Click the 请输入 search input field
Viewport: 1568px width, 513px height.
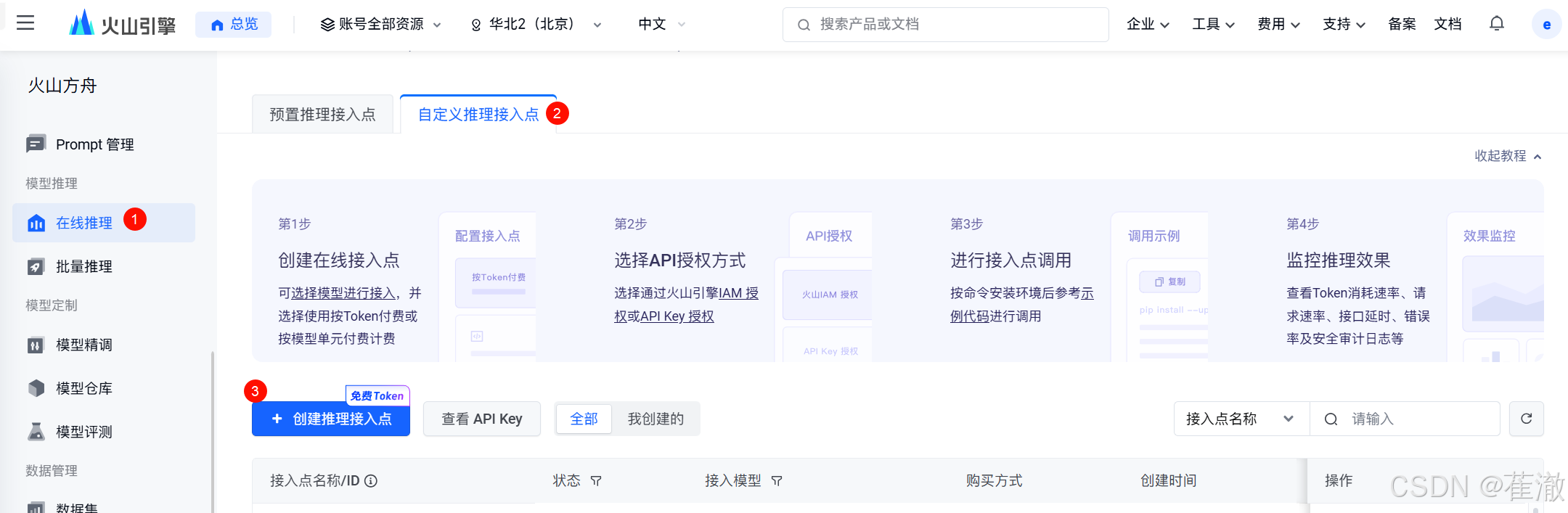pyautogui.click(x=1405, y=419)
